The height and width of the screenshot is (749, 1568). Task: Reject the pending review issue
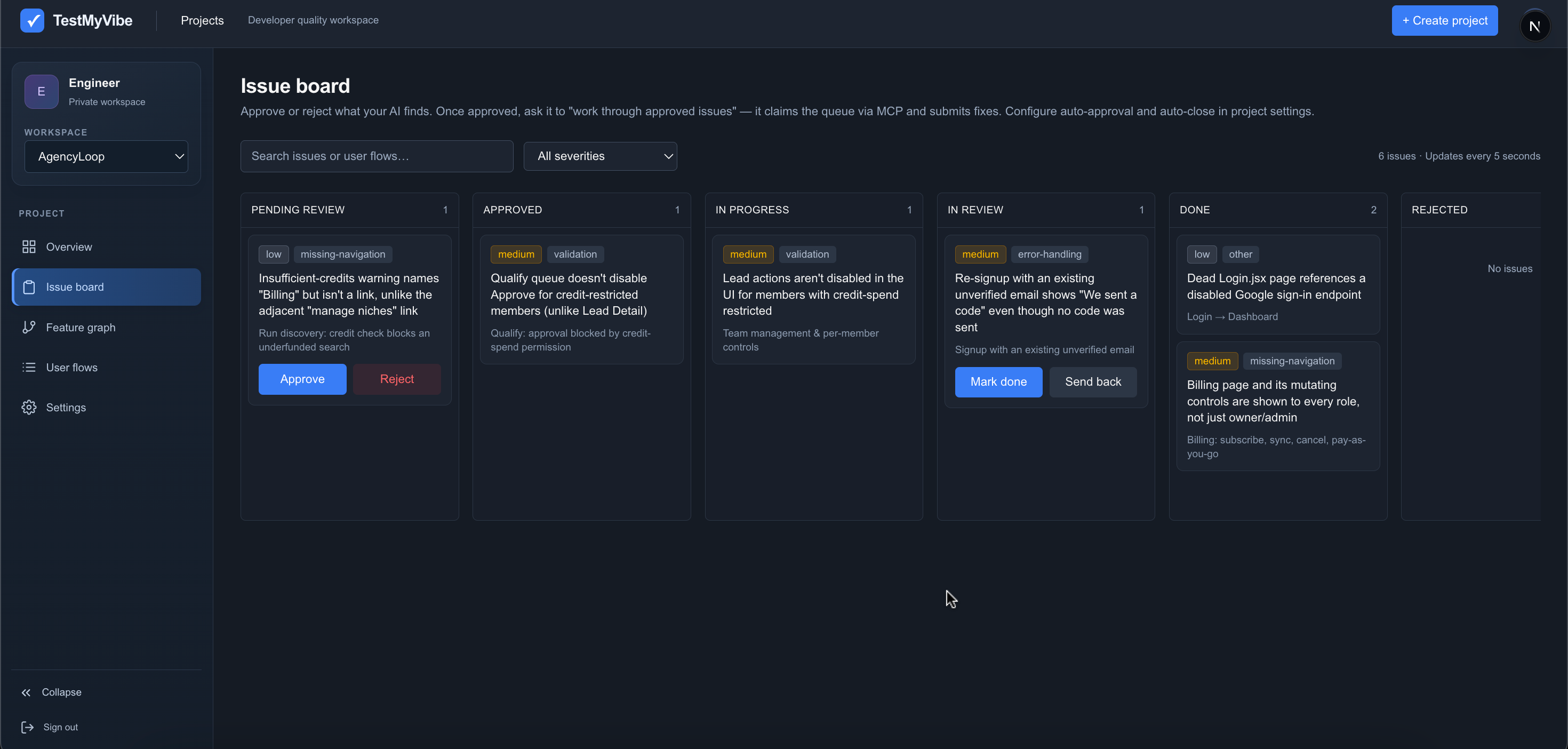(x=397, y=379)
